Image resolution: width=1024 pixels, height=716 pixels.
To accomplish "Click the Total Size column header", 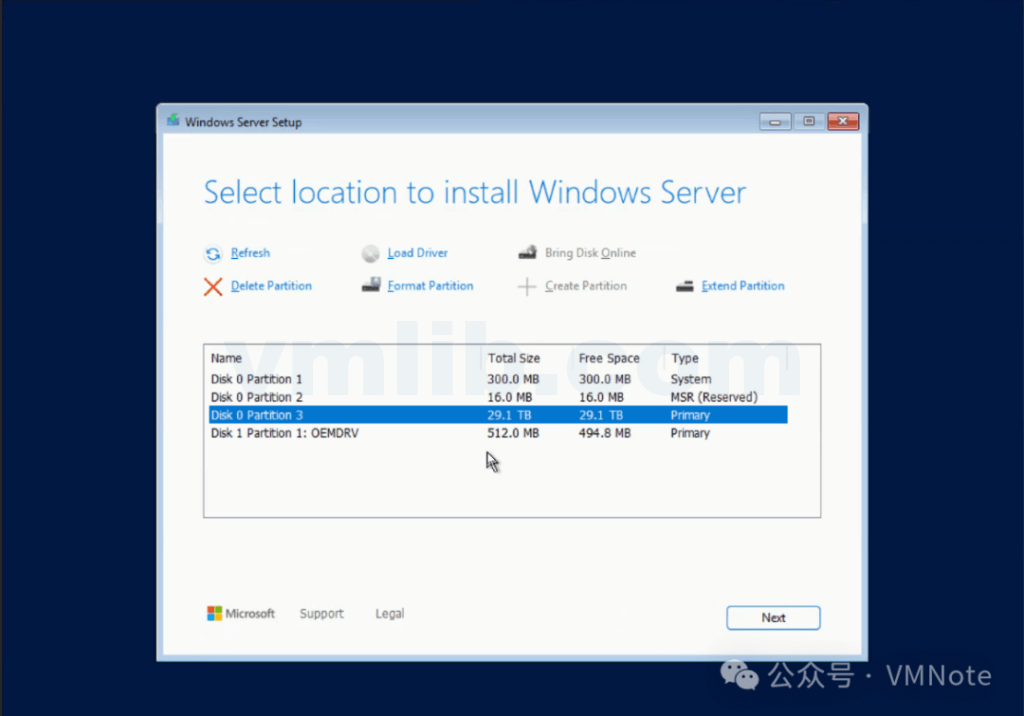I will (x=514, y=358).
